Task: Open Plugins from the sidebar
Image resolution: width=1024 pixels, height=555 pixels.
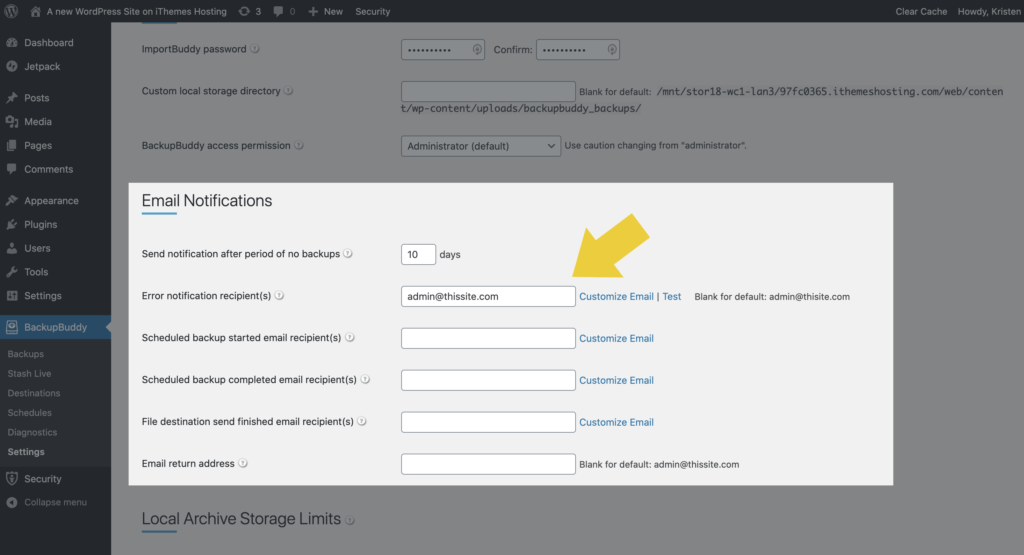Action: (x=40, y=224)
